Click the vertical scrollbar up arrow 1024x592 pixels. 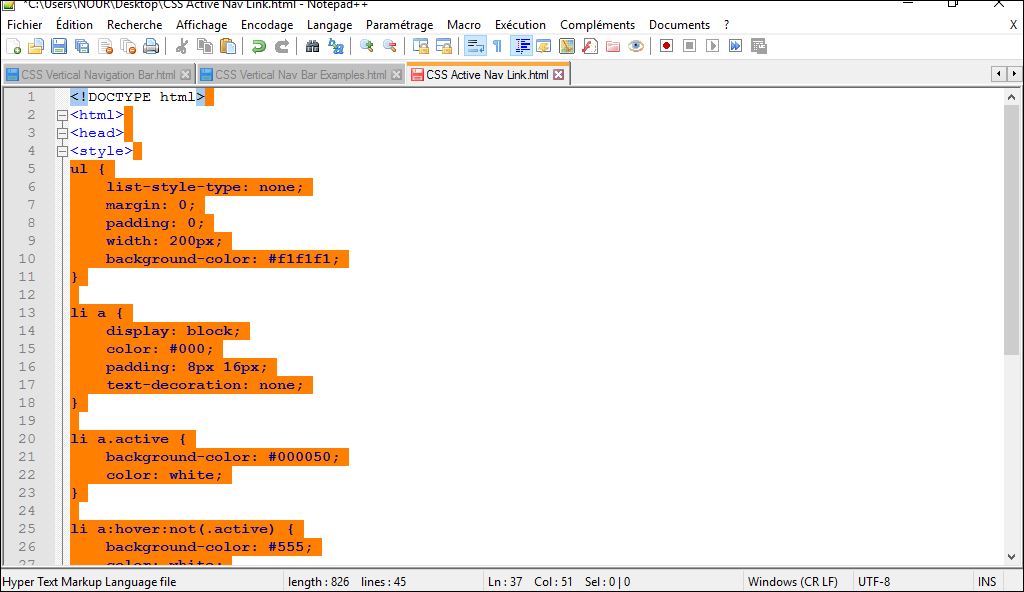(1012, 97)
